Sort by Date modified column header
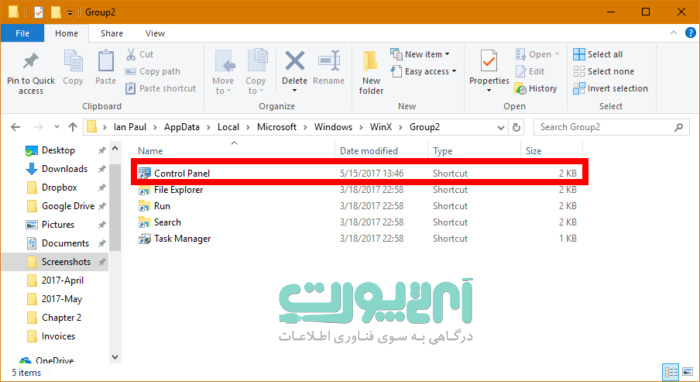This screenshot has height=382, width=700. [381, 151]
